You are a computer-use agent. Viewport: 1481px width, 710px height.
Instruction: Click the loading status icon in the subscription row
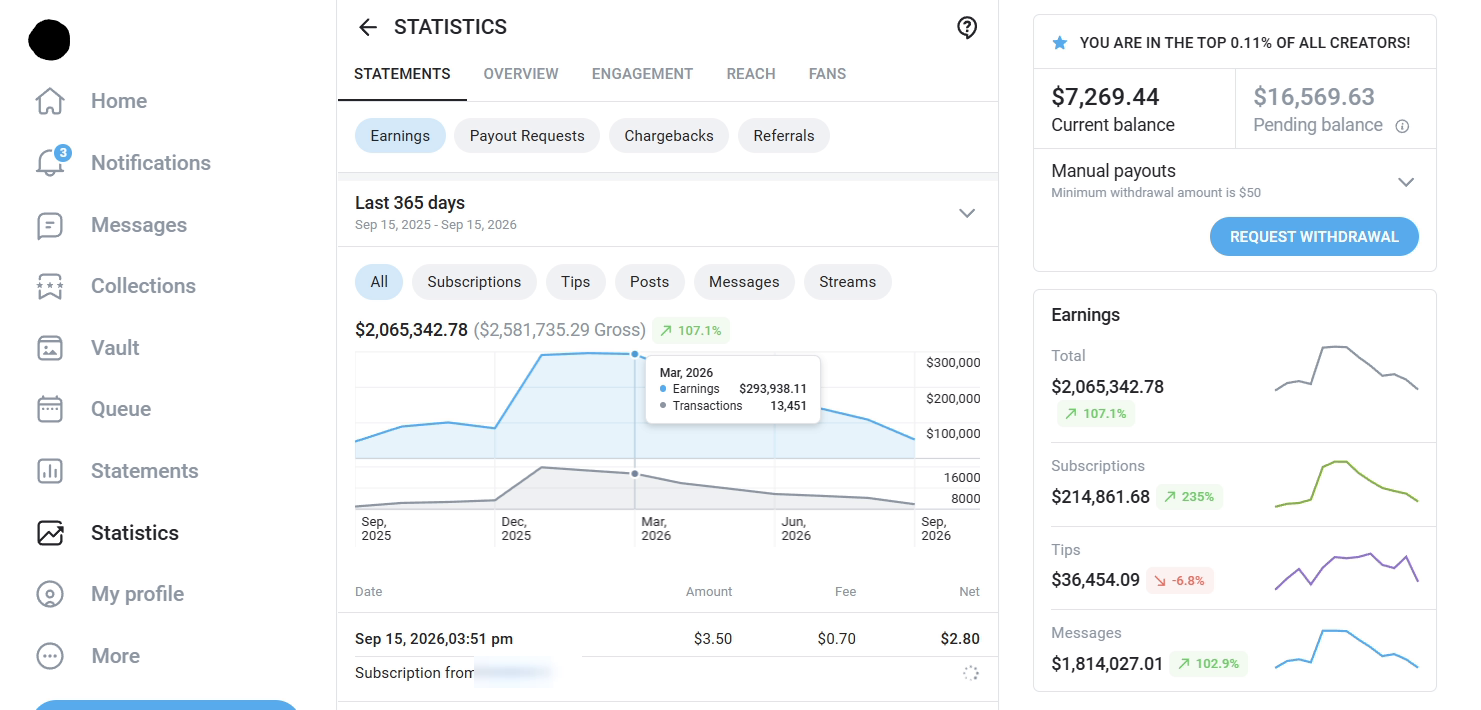tap(970, 673)
